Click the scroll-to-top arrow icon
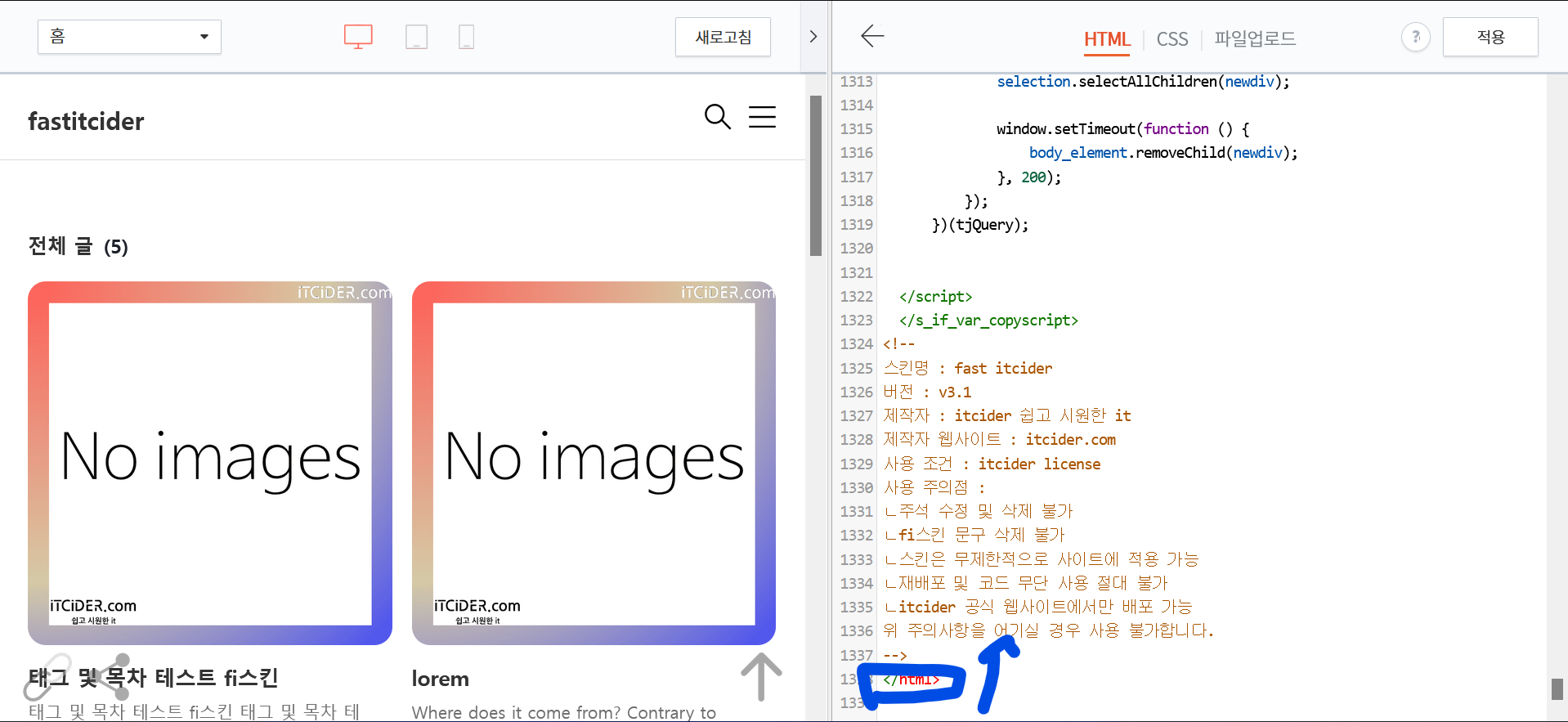1568x722 pixels. pyautogui.click(x=761, y=676)
